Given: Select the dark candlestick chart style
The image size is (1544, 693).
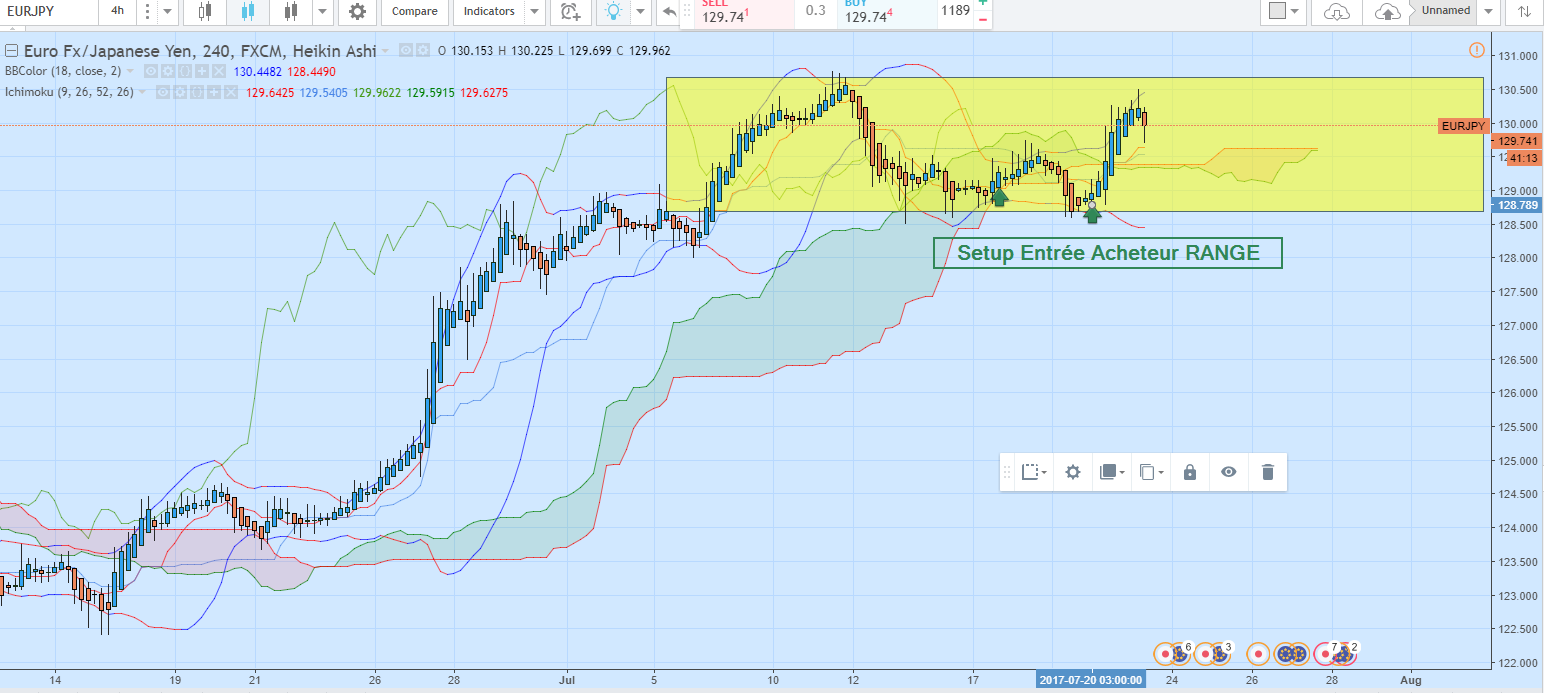Looking at the screenshot, I should tap(291, 11).
